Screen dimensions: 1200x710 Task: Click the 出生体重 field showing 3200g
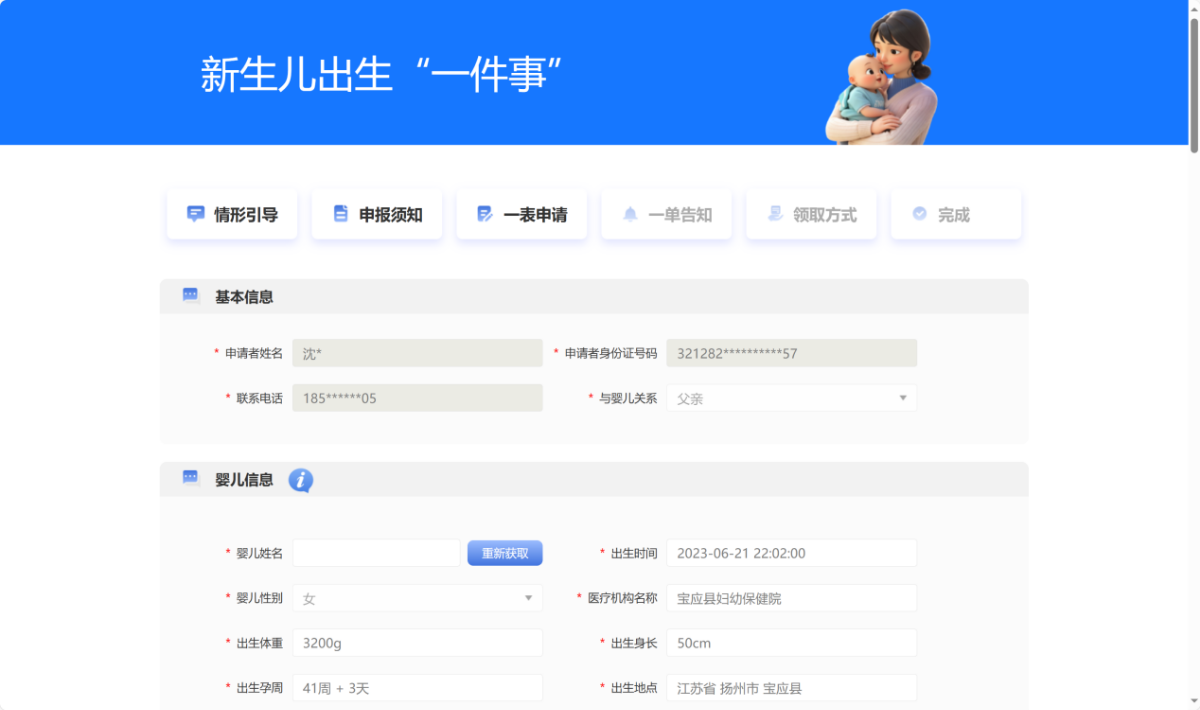tap(418, 643)
